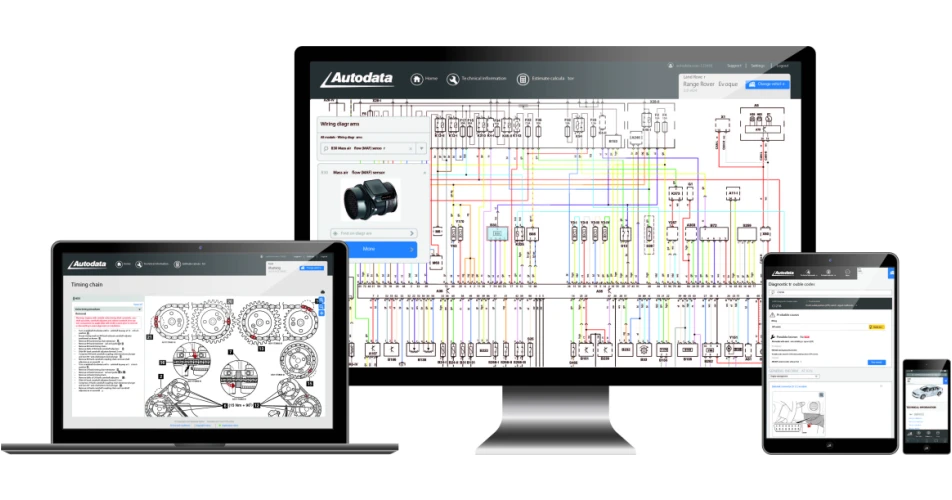The height and width of the screenshot is (500, 952).
Task: Open Estimate calculator icon on tablet header
Action: point(829,273)
